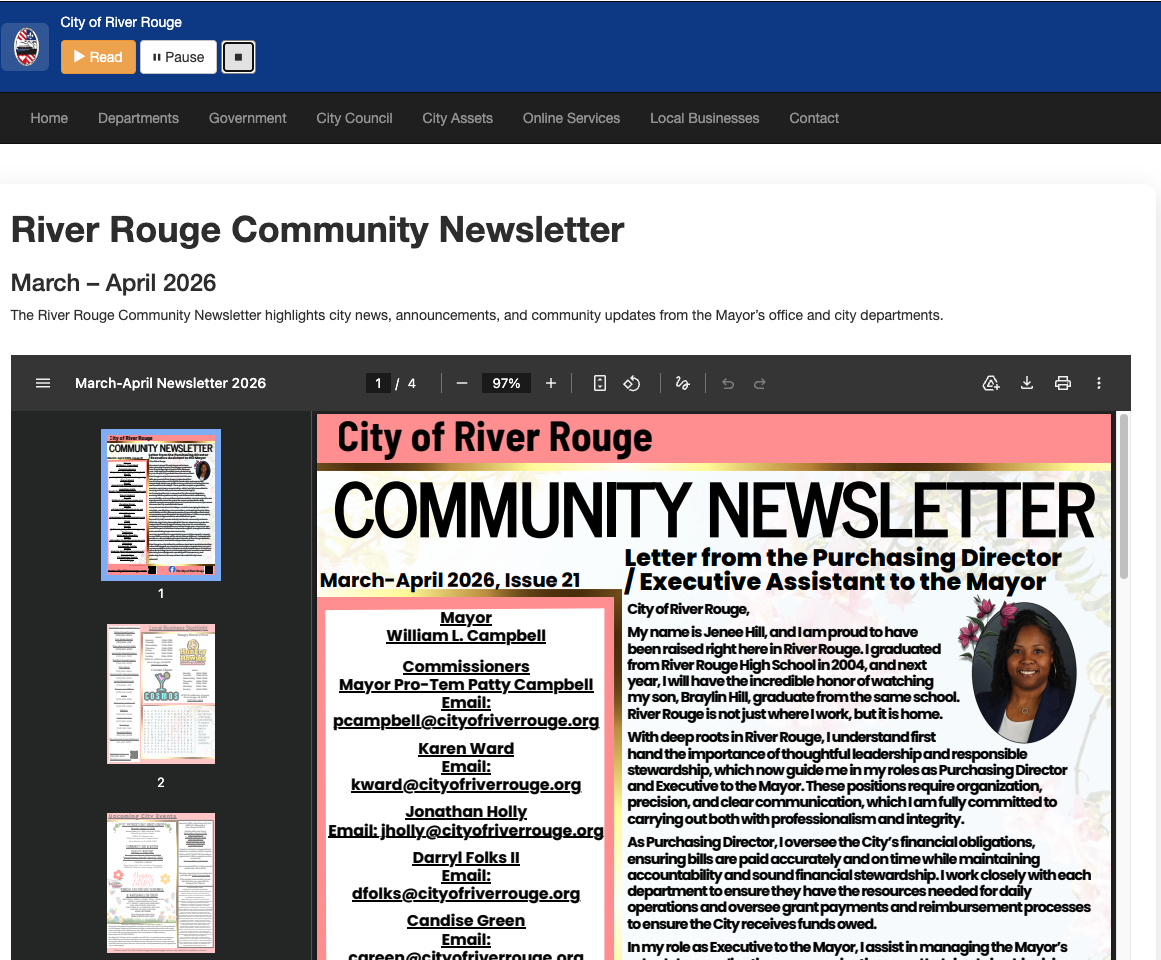Zoom out using the minus icon

[x=461, y=383]
